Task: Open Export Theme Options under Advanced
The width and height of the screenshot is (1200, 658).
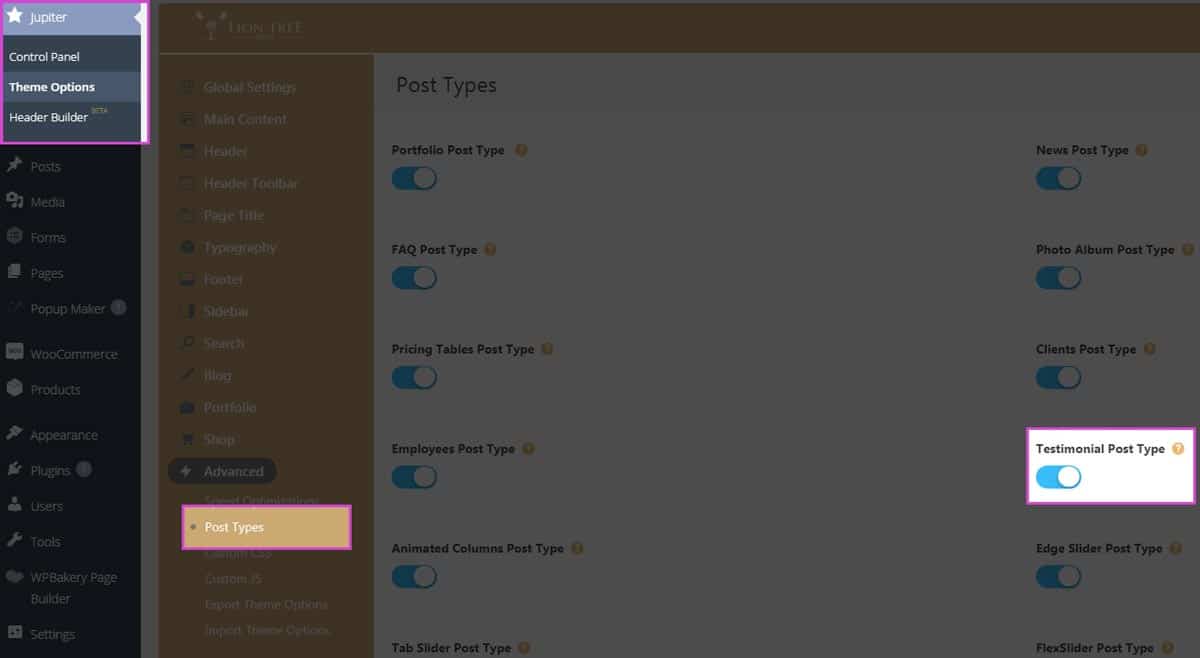Action: click(x=266, y=604)
